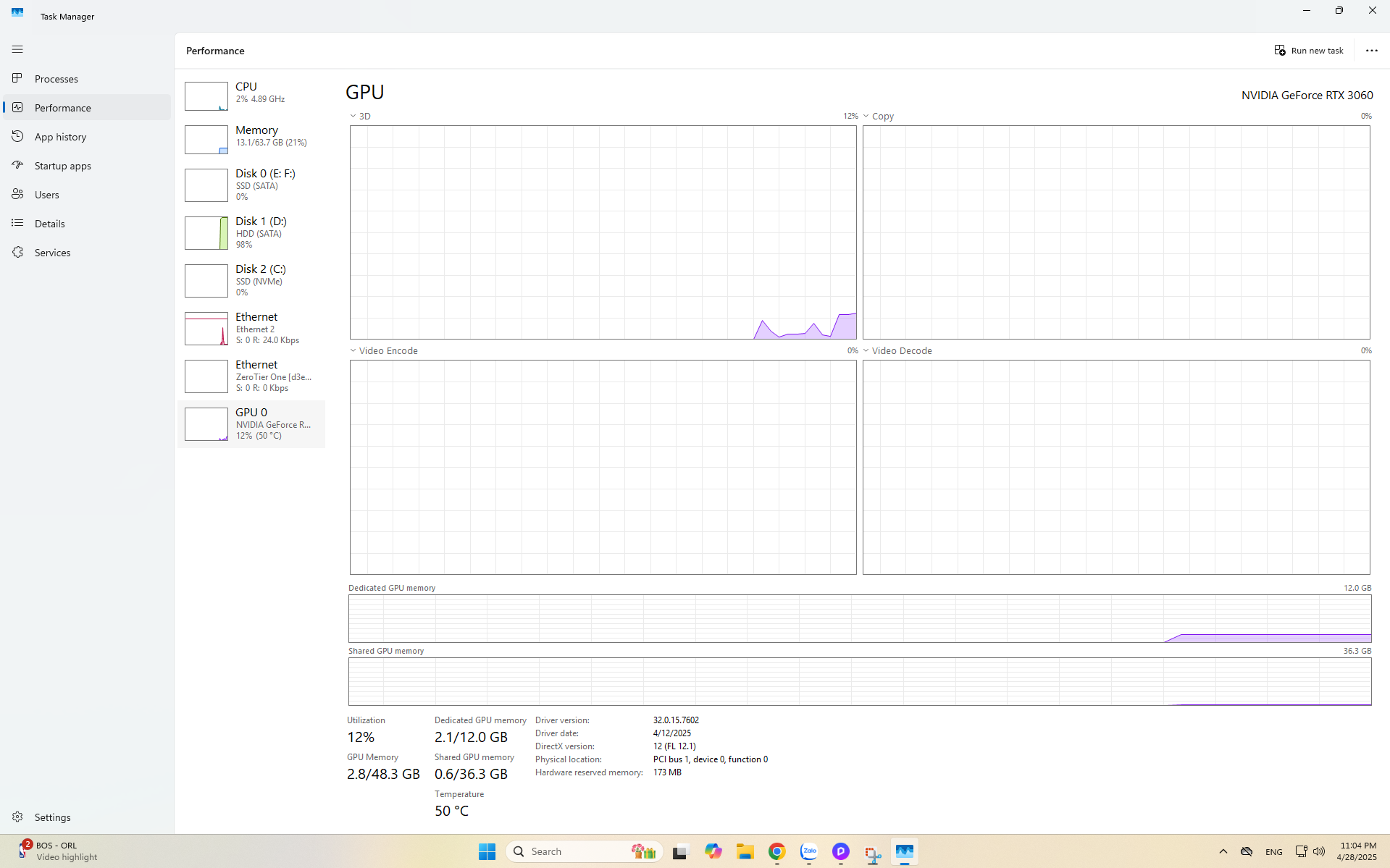Screen dimensions: 1390x868
Task: Open Zalo from the taskbar
Action: pyautogui.click(x=809, y=851)
